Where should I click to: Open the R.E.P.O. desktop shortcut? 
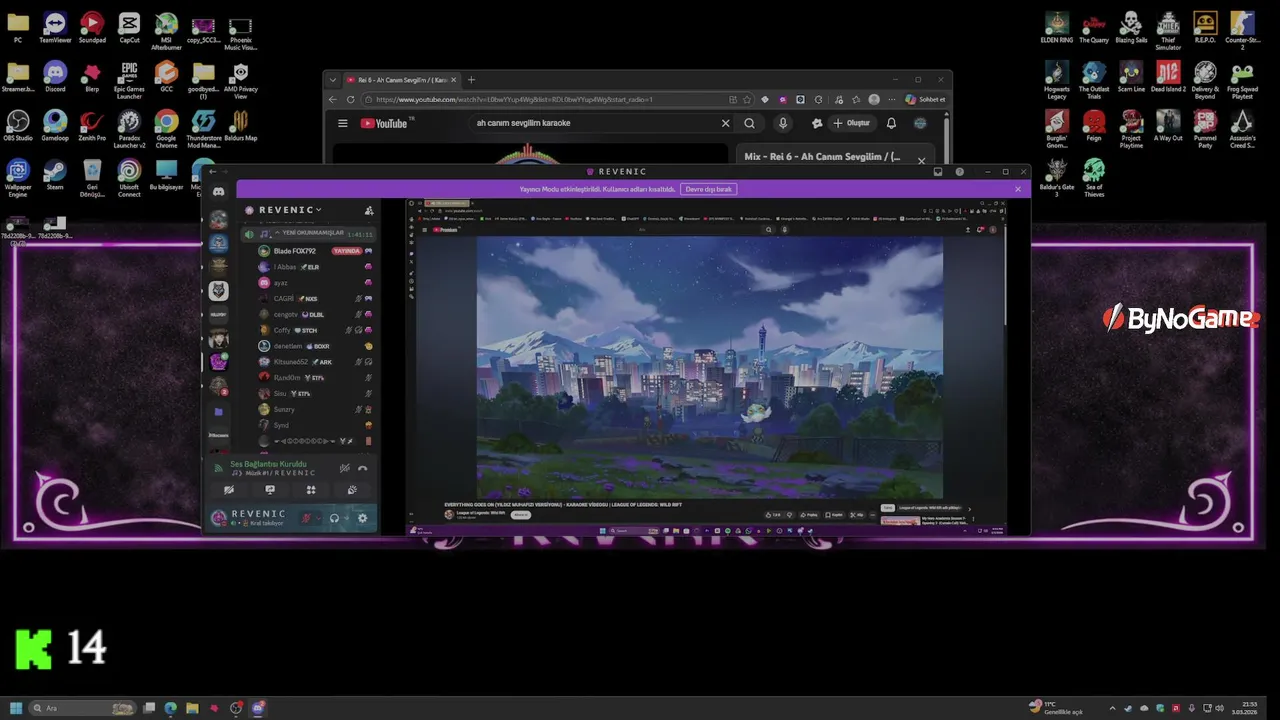point(1205,27)
